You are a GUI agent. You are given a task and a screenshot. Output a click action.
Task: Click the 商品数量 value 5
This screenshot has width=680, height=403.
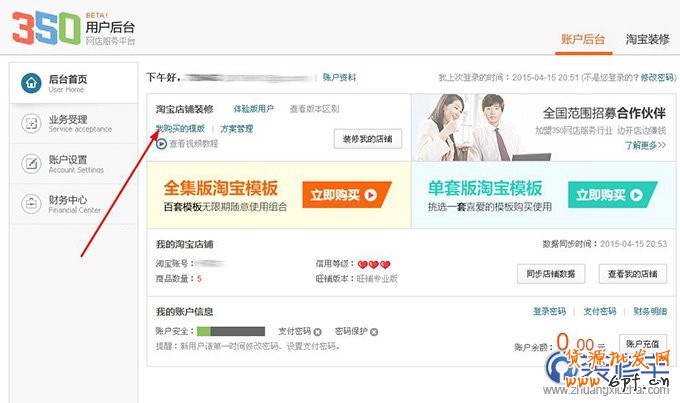click(199, 279)
